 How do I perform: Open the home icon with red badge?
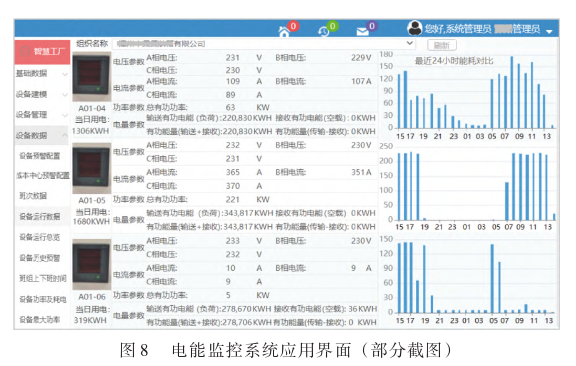click(x=284, y=32)
